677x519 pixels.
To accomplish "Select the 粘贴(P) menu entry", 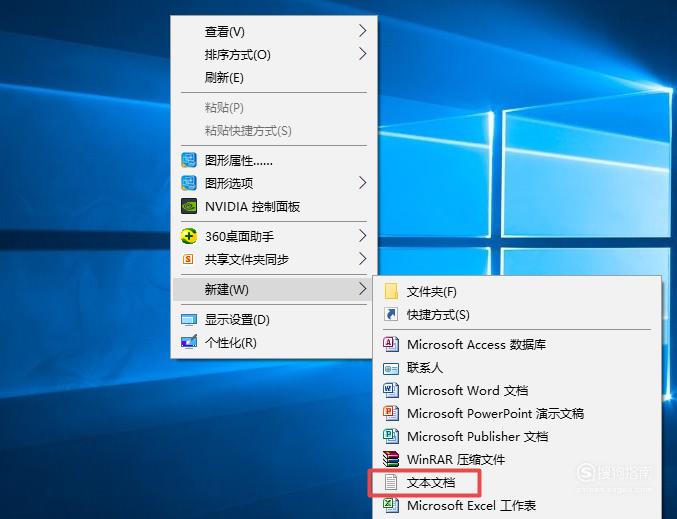I will [x=273, y=108].
